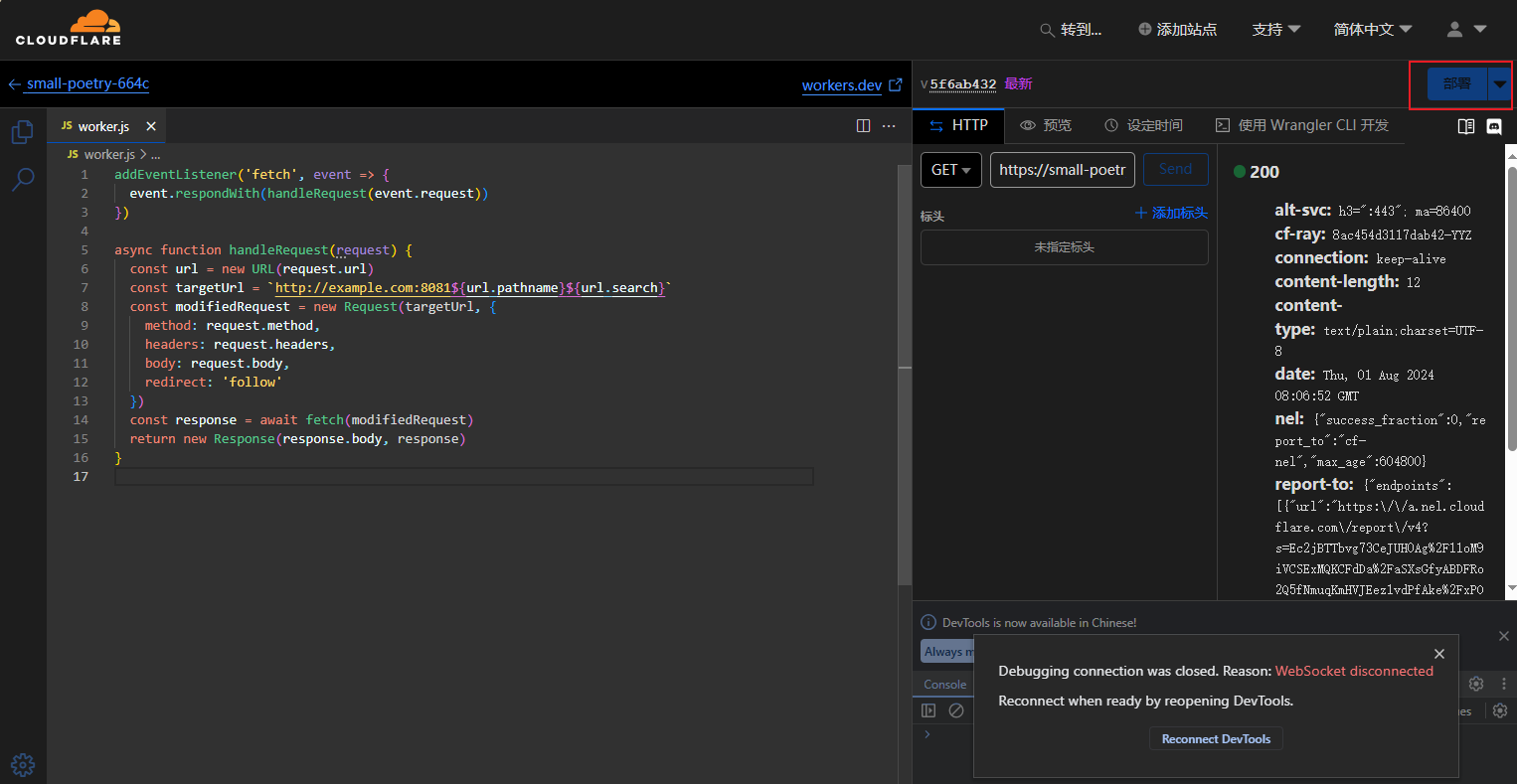
Task: Click the open-external icon beside workers.dev
Action: 895,85
